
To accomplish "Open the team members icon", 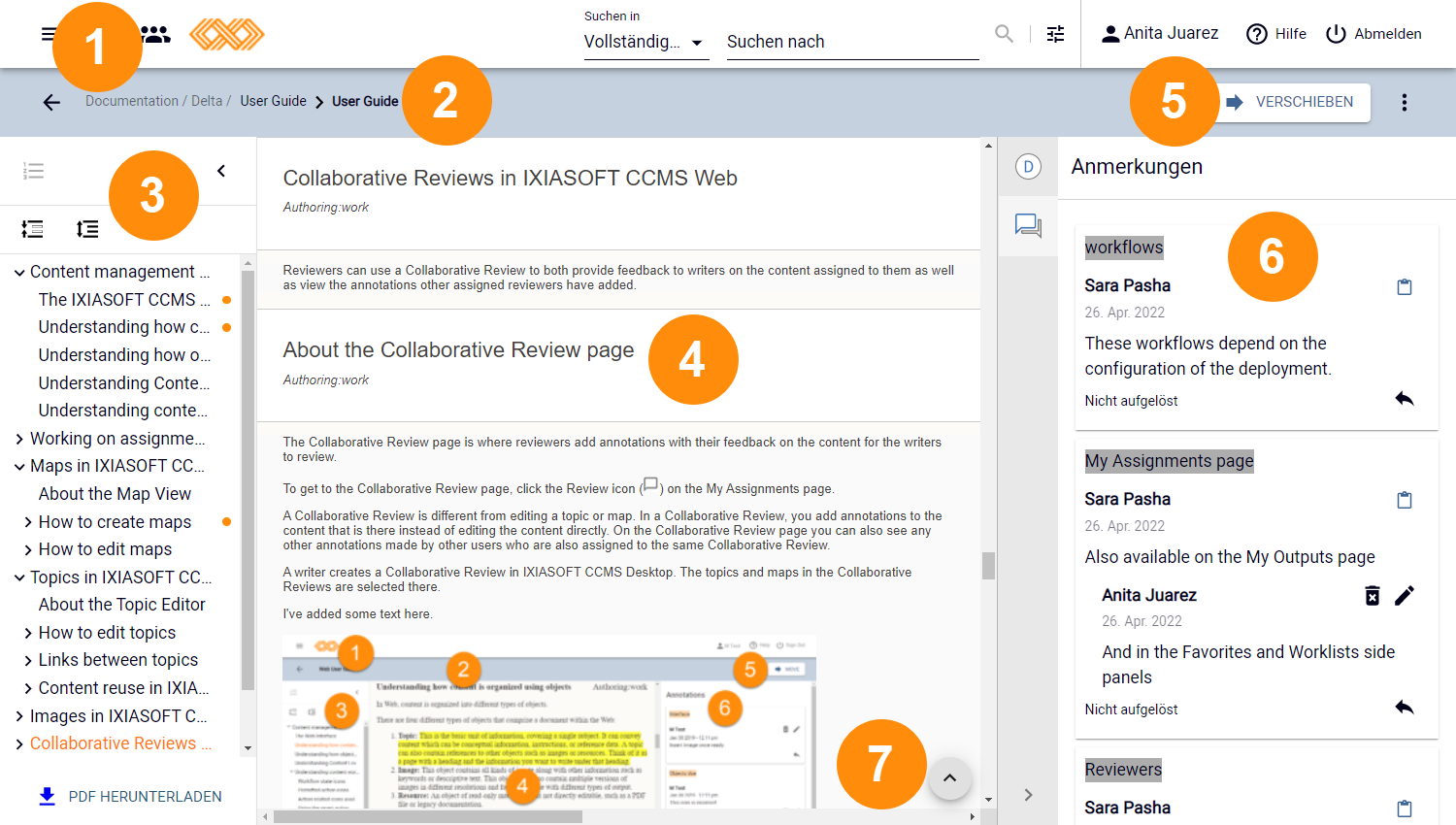I will [x=155, y=34].
